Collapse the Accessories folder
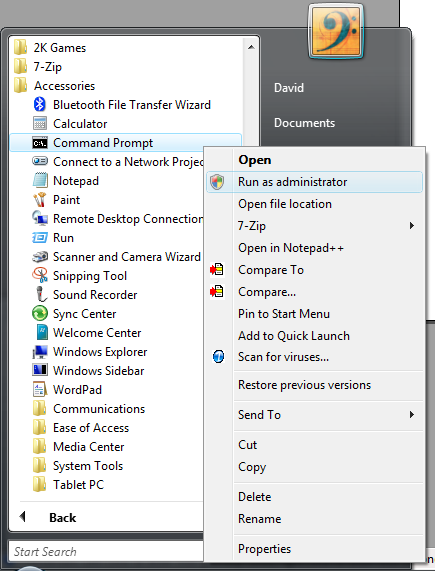 click(x=55, y=86)
